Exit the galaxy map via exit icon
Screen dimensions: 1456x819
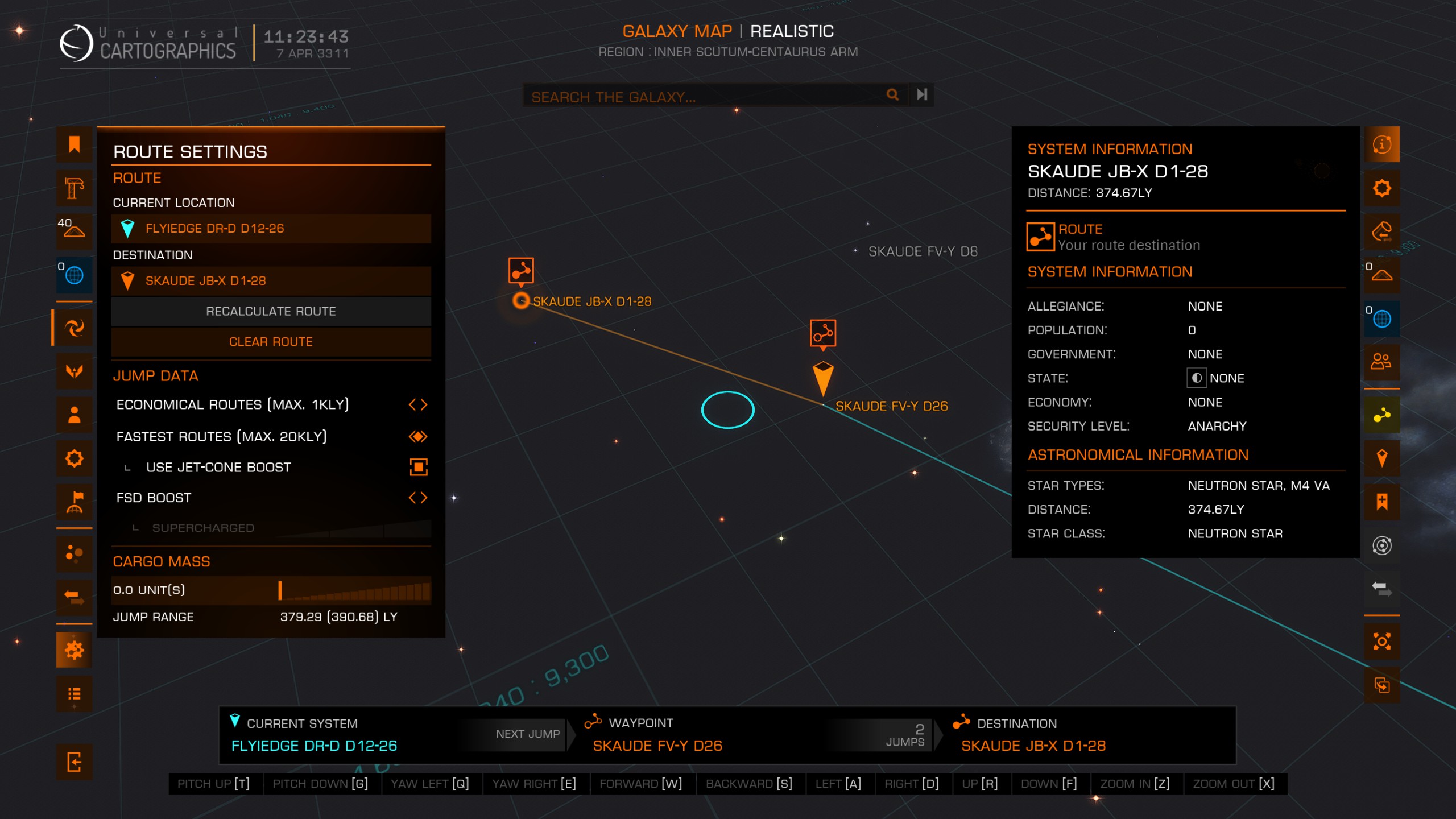tap(74, 762)
